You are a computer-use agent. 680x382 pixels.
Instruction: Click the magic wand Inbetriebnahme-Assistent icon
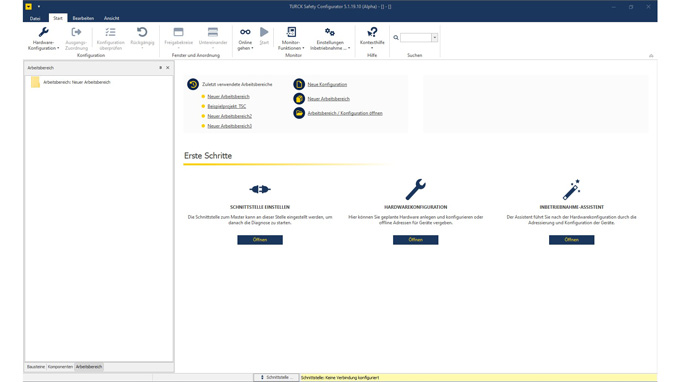(571, 189)
